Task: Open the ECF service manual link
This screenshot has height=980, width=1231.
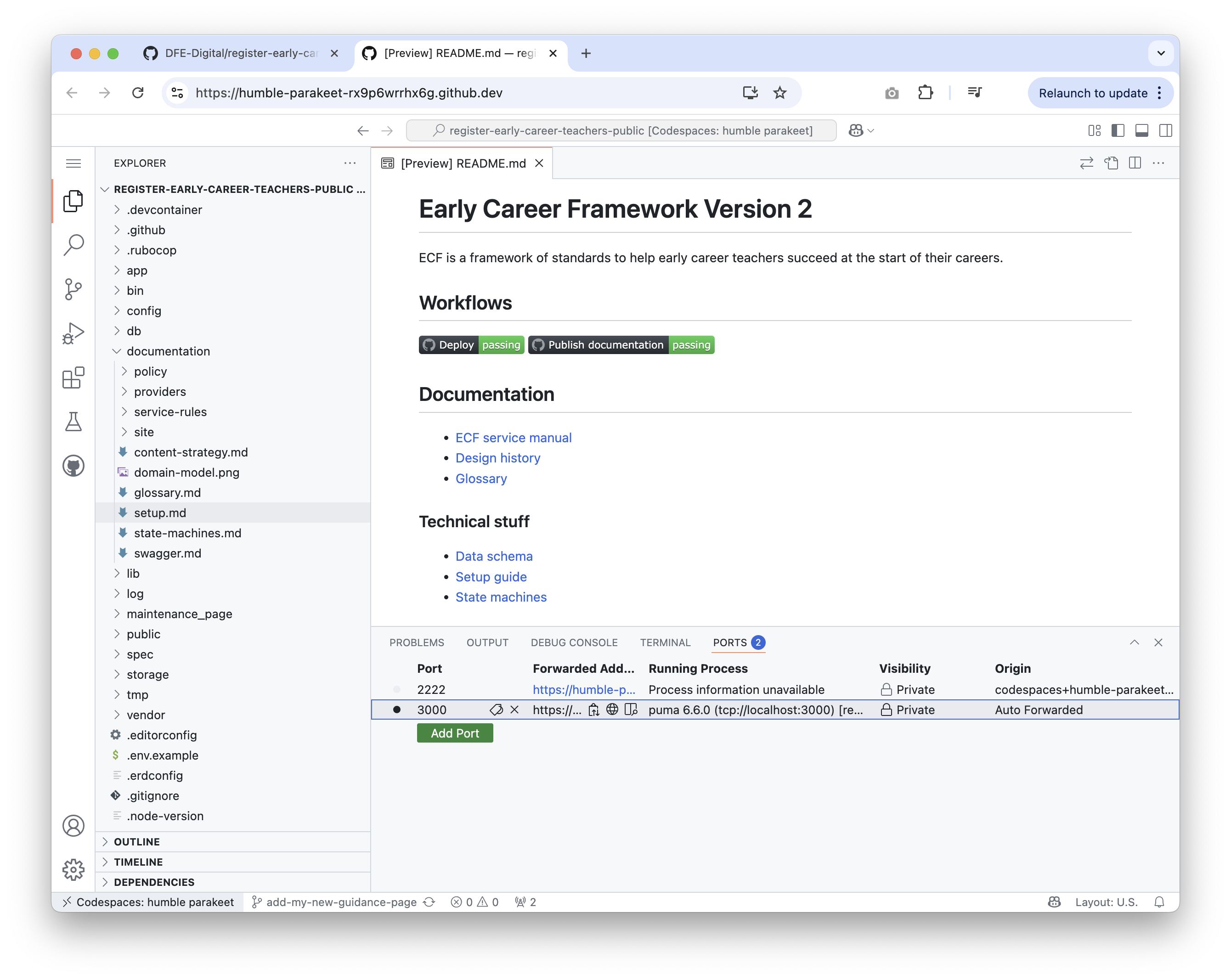Action: pos(513,437)
